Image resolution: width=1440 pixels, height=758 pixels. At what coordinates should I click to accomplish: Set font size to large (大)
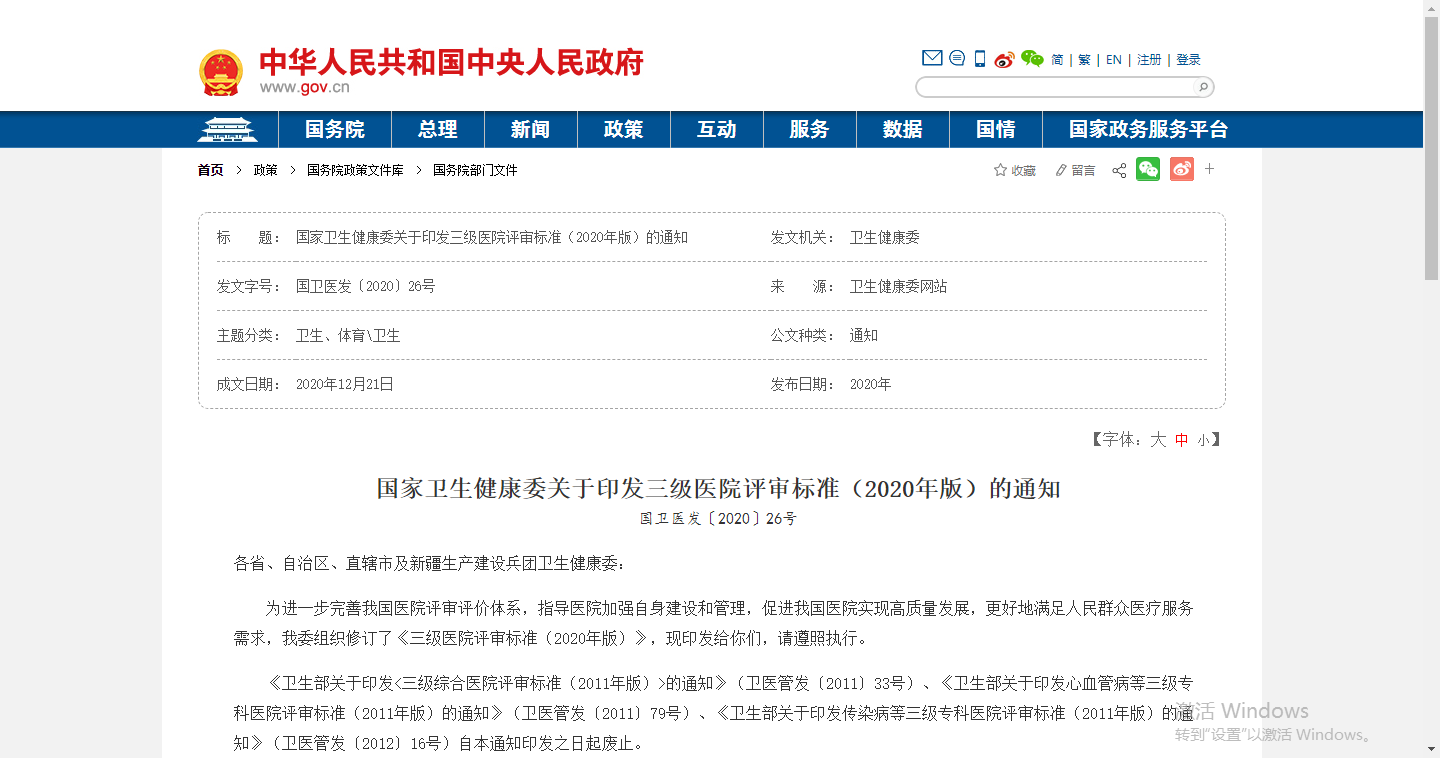(1158, 440)
